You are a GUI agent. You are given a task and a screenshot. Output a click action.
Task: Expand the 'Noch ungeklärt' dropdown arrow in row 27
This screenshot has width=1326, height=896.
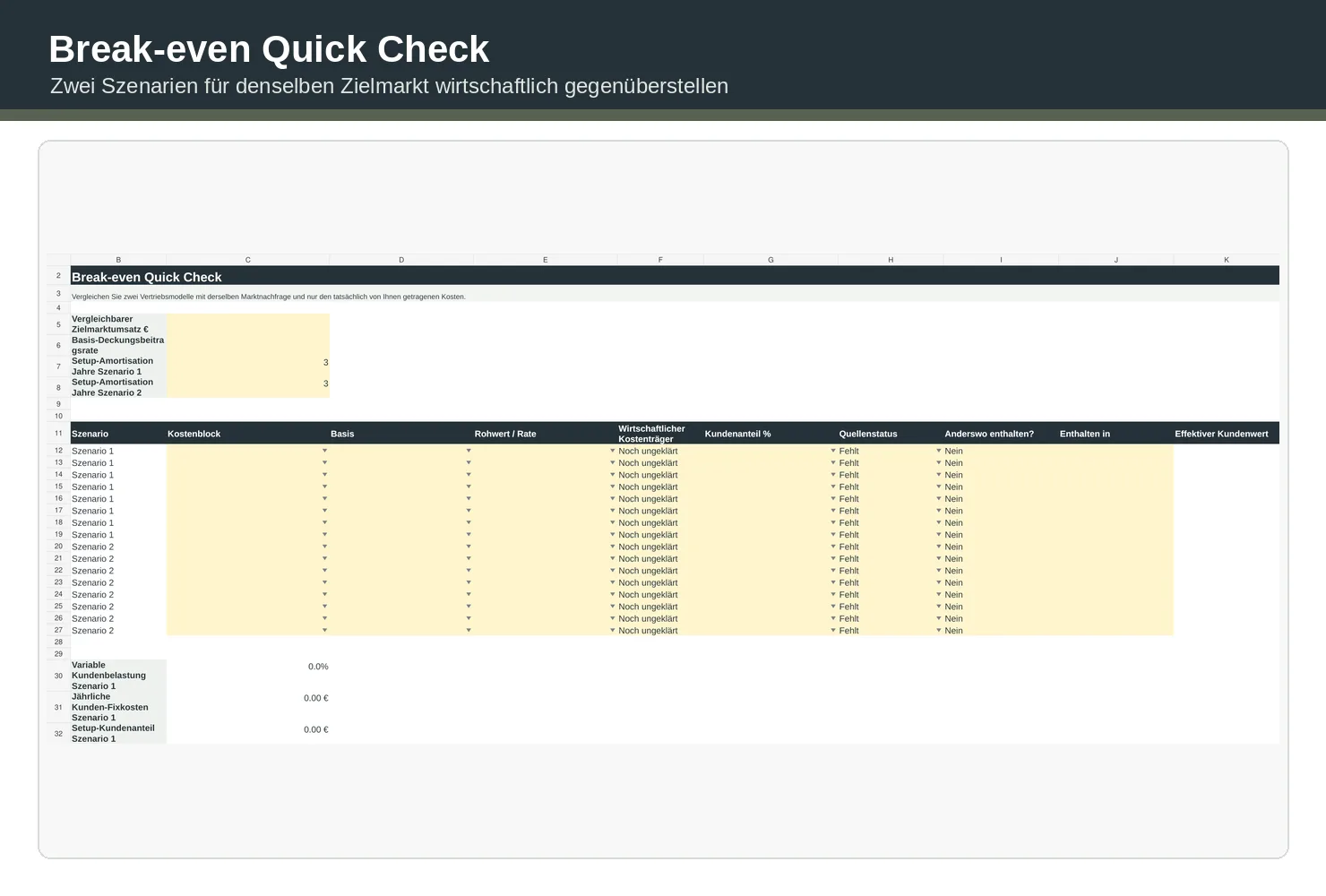[613, 631]
